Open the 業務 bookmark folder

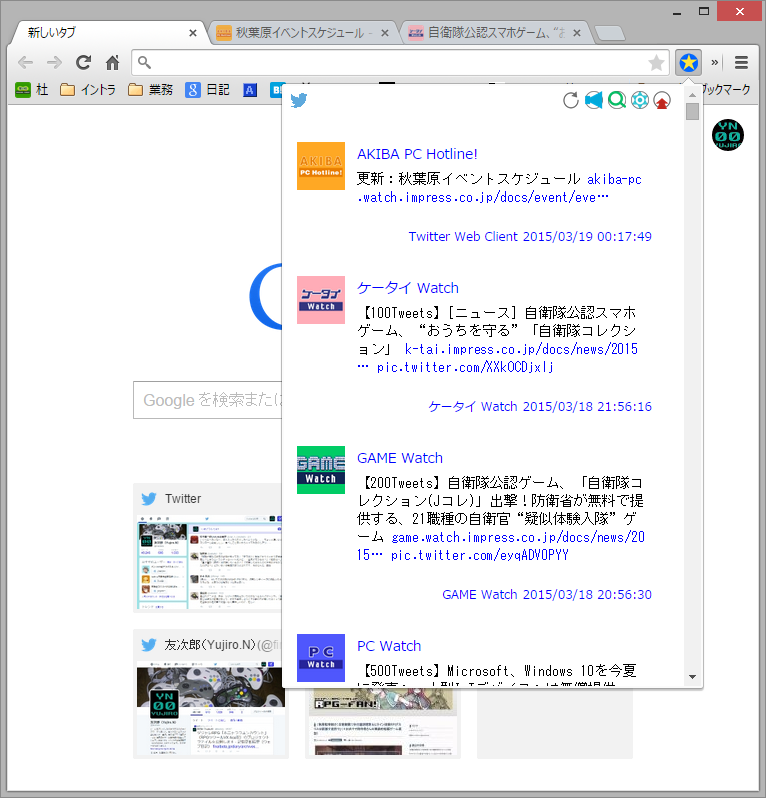(x=151, y=90)
